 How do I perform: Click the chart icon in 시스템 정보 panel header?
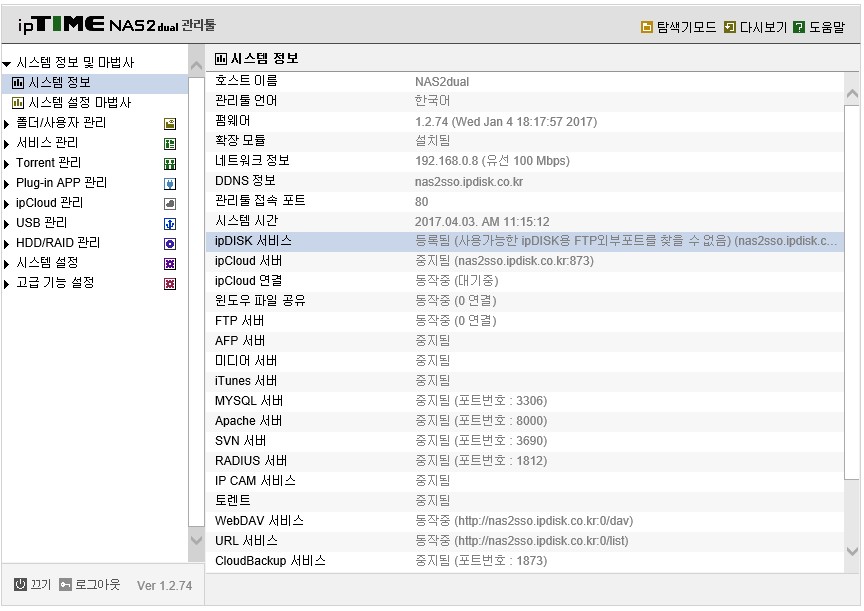coord(221,58)
